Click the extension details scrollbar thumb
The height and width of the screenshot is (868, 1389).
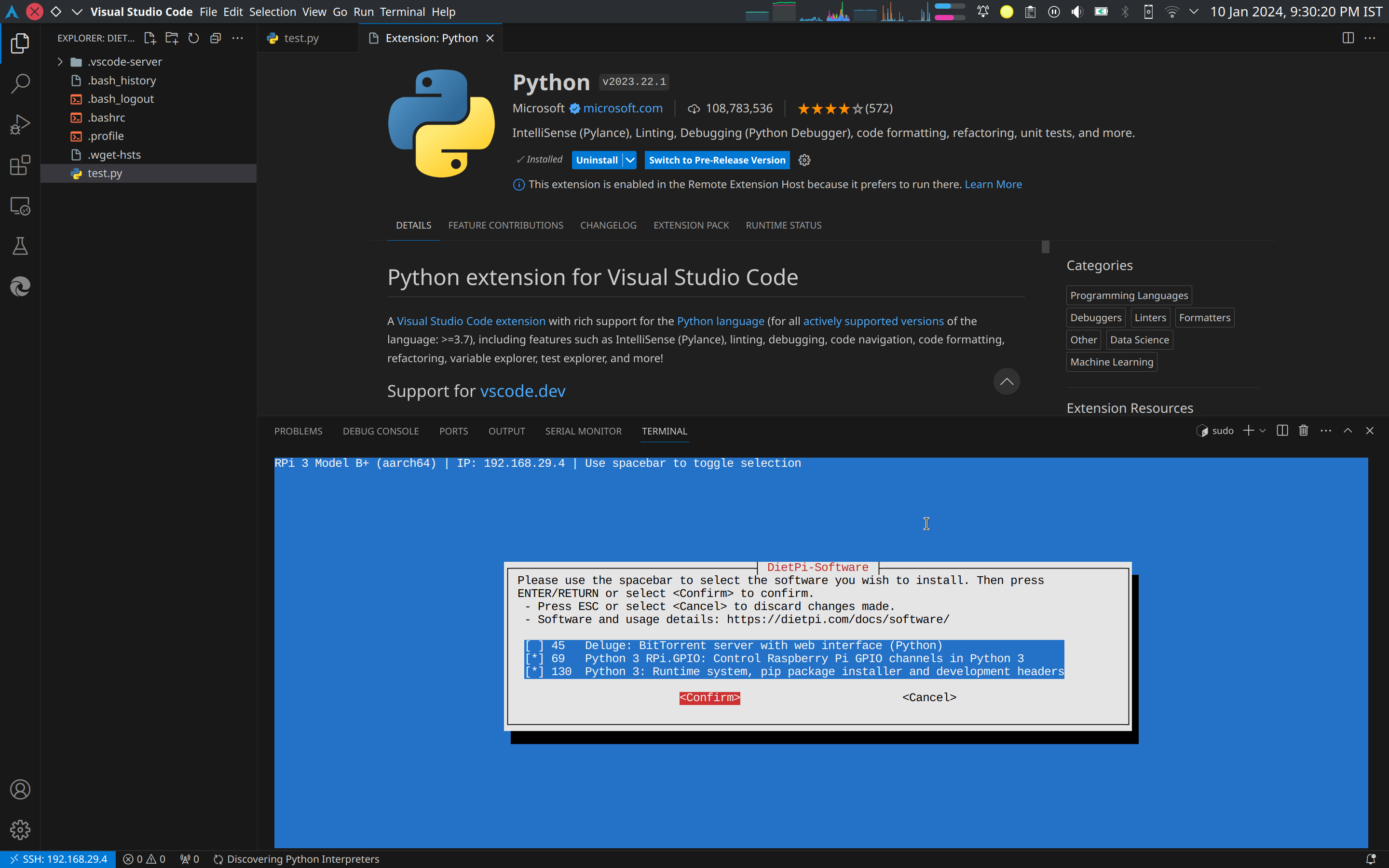coord(1045,247)
